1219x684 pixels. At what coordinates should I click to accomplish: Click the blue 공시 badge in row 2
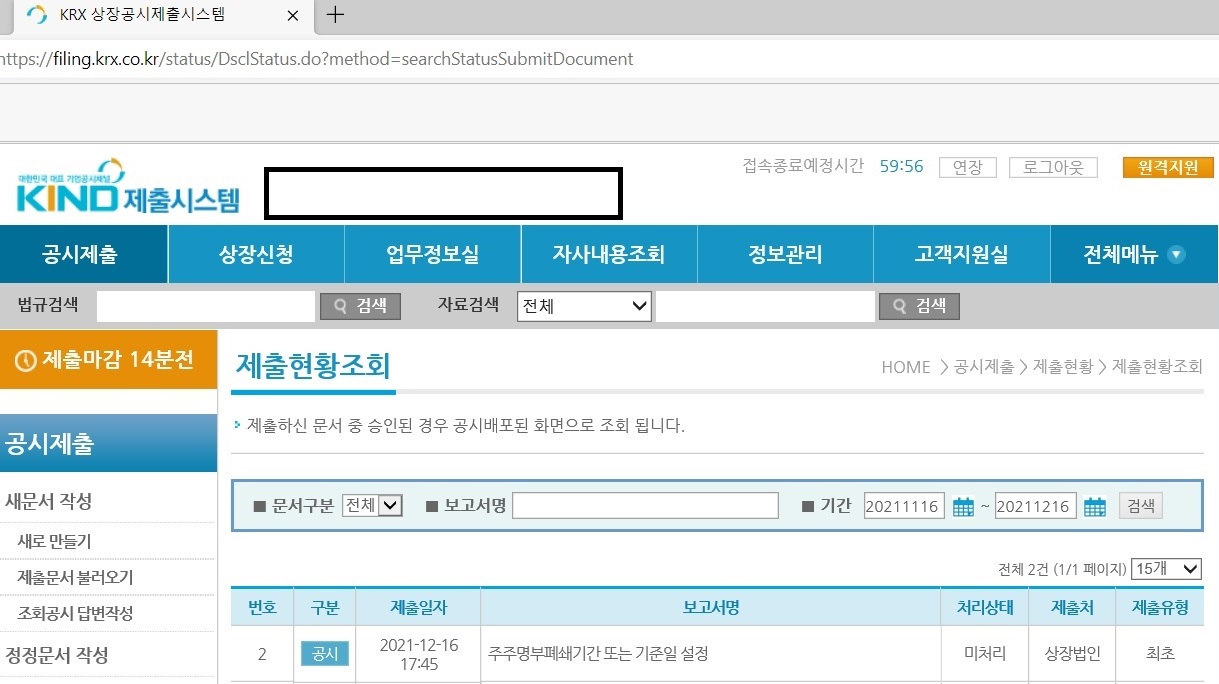(324, 653)
